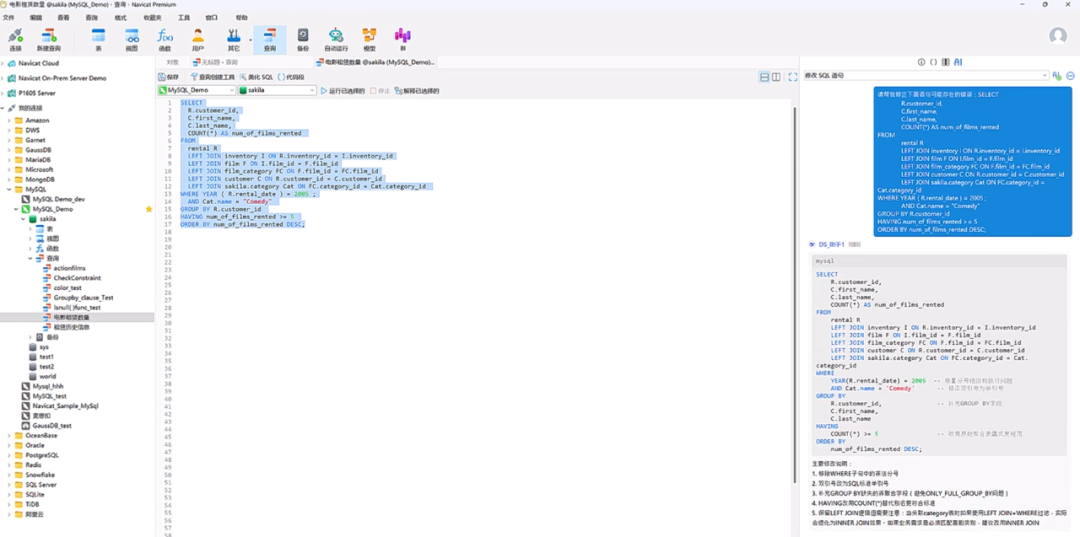Viewport: 1080px width, 537px height.
Task: Open the 代码段 code snippet tool
Action: [x=291, y=77]
